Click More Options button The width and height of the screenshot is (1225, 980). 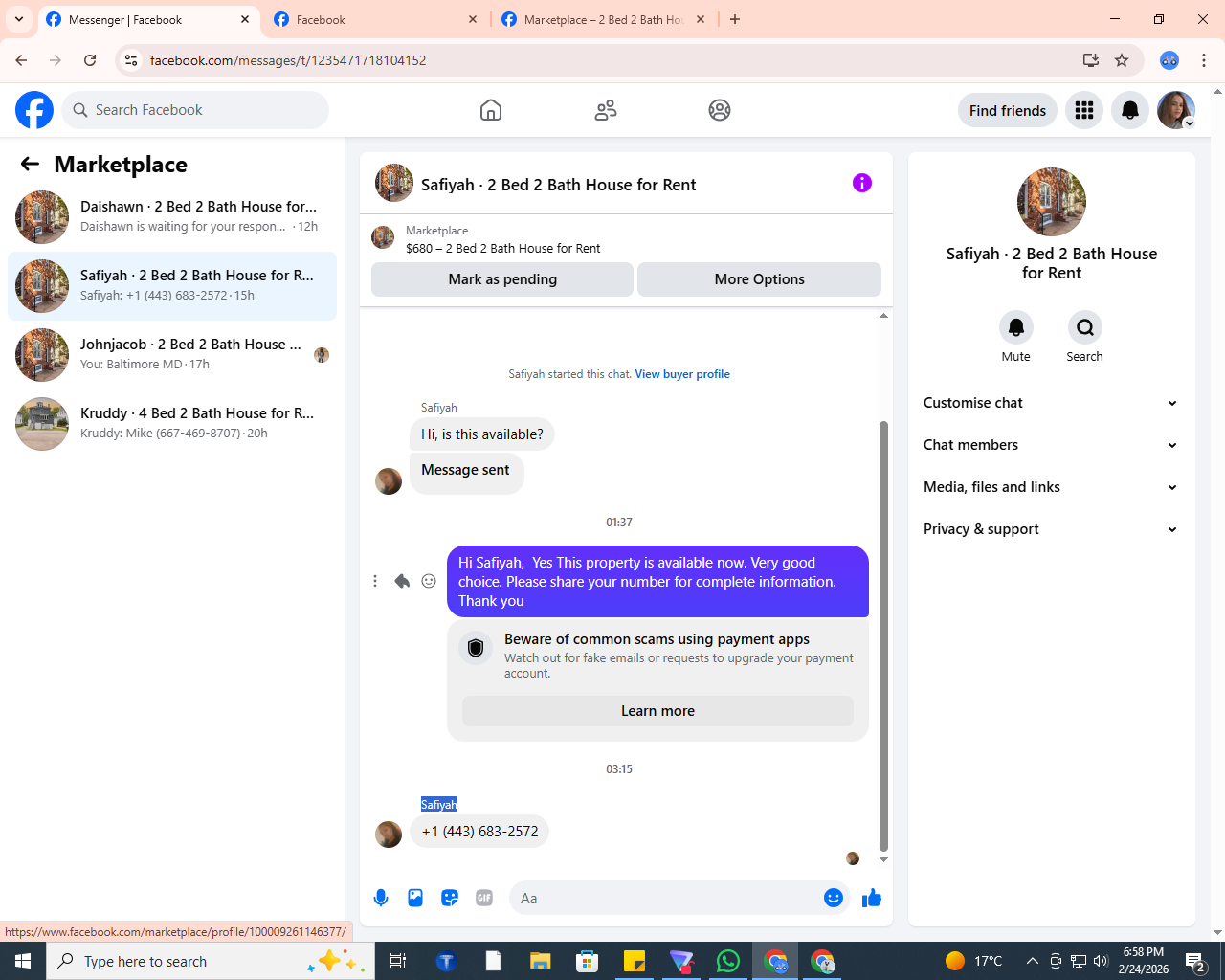(x=759, y=279)
